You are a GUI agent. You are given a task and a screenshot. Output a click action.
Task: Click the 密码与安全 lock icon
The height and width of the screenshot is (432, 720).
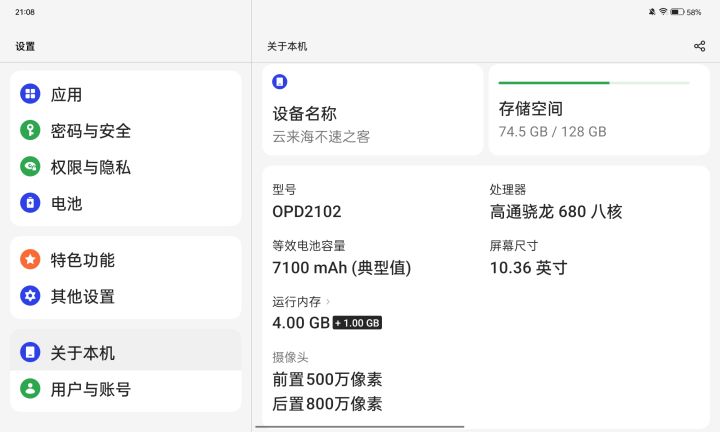coord(30,131)
